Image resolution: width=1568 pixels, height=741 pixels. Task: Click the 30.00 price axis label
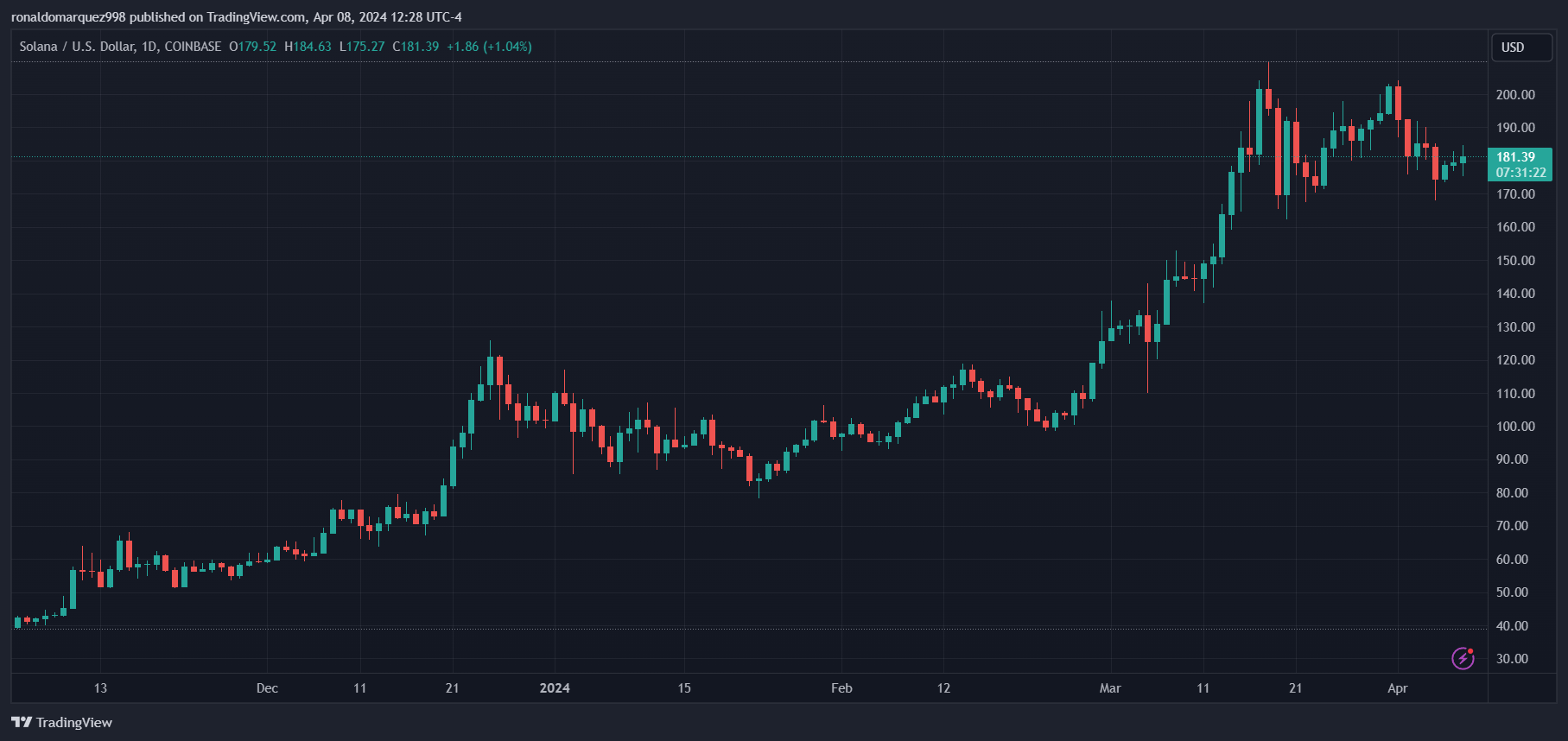click(x=1512, y=659)
